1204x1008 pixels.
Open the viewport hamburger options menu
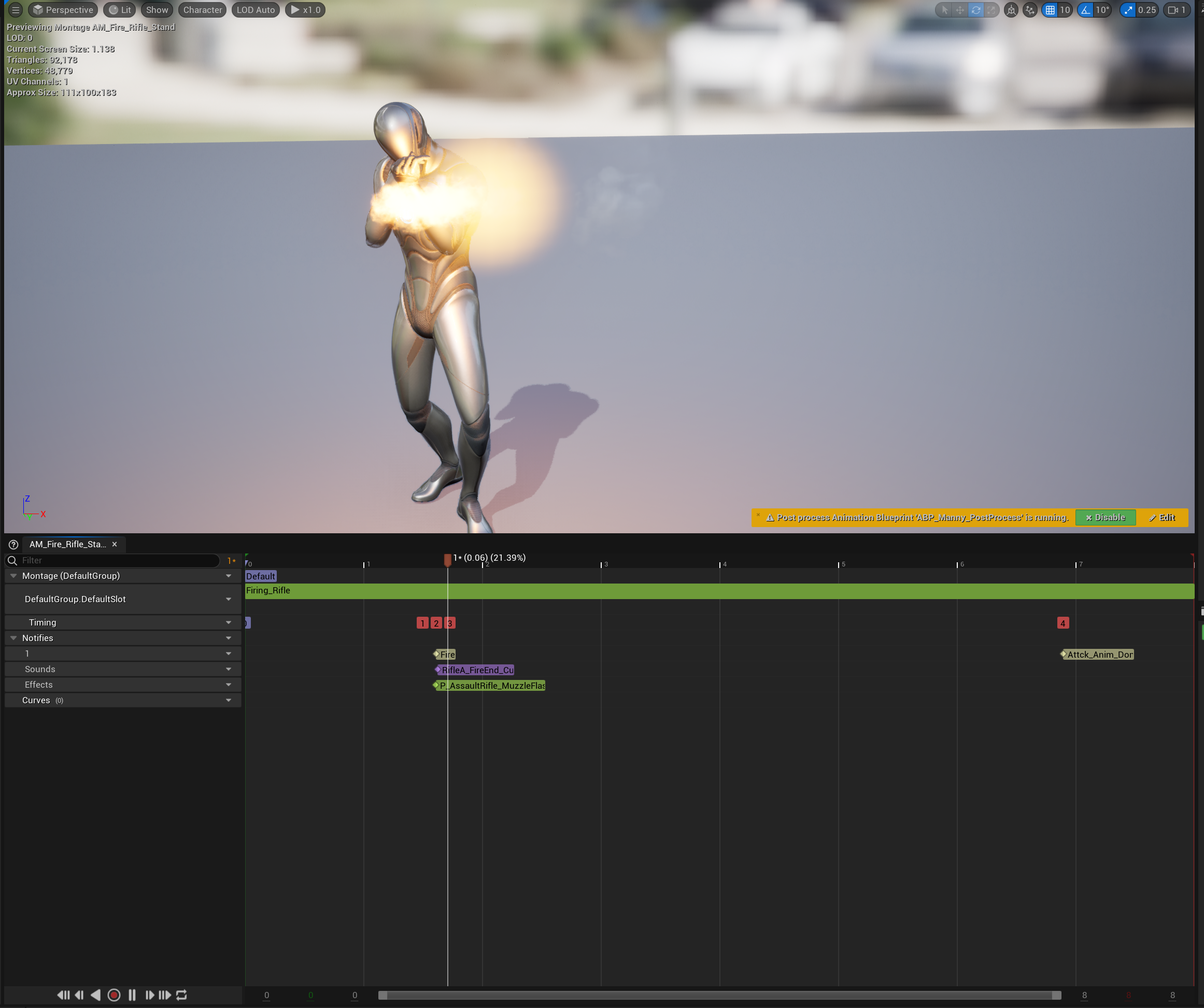pyautogui.click(x=16, y=10)
